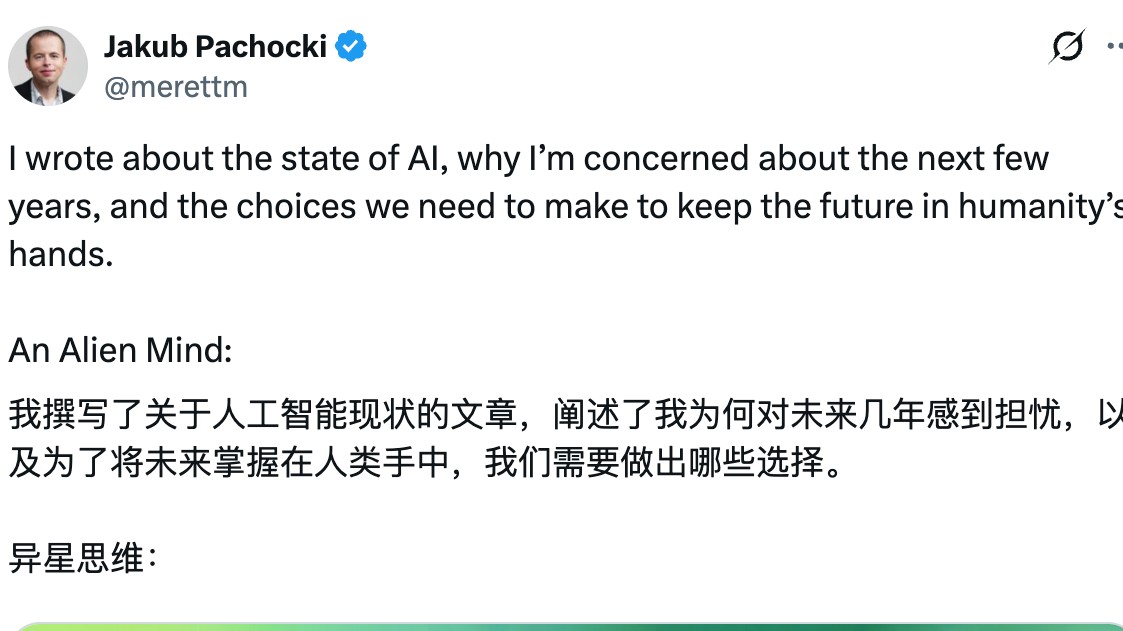Screen dimensions: 1123x631
Task: Click the Chinese phrase '我们需要做出哪些选择。'
Action: (665, 463)
